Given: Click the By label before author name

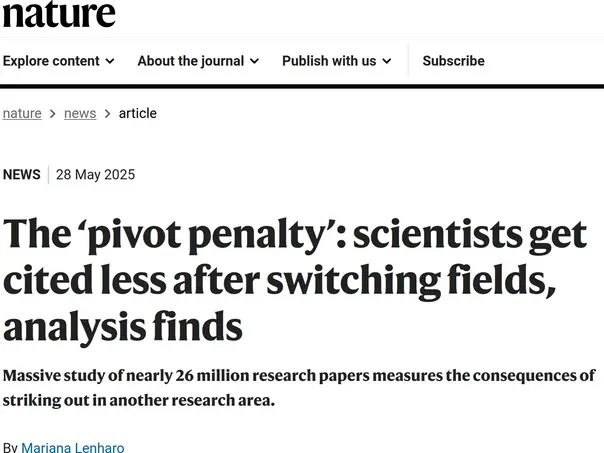Looking at the screenshot, I should 10,448.
